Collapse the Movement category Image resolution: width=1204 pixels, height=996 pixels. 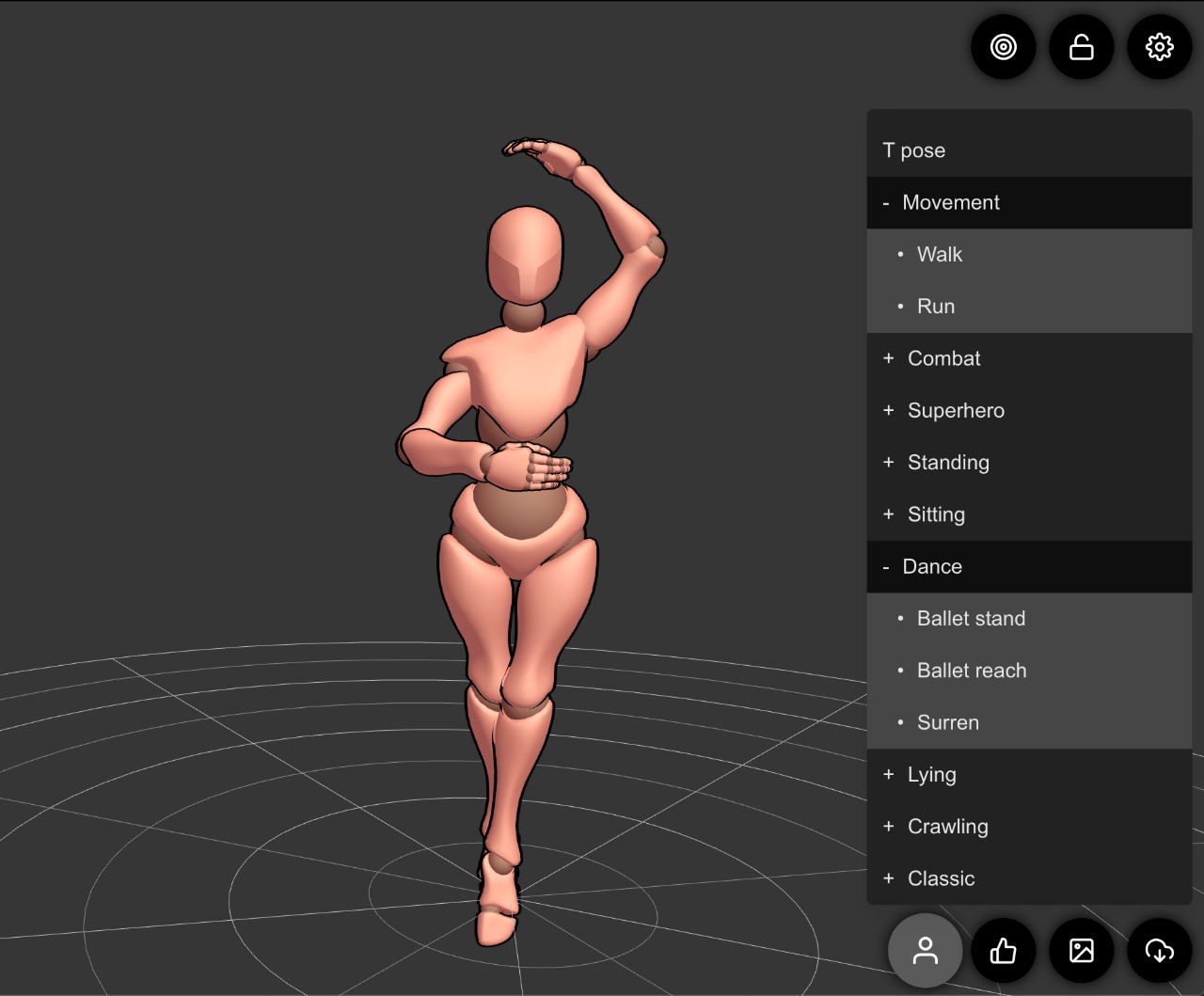[x=1029, y=202]
